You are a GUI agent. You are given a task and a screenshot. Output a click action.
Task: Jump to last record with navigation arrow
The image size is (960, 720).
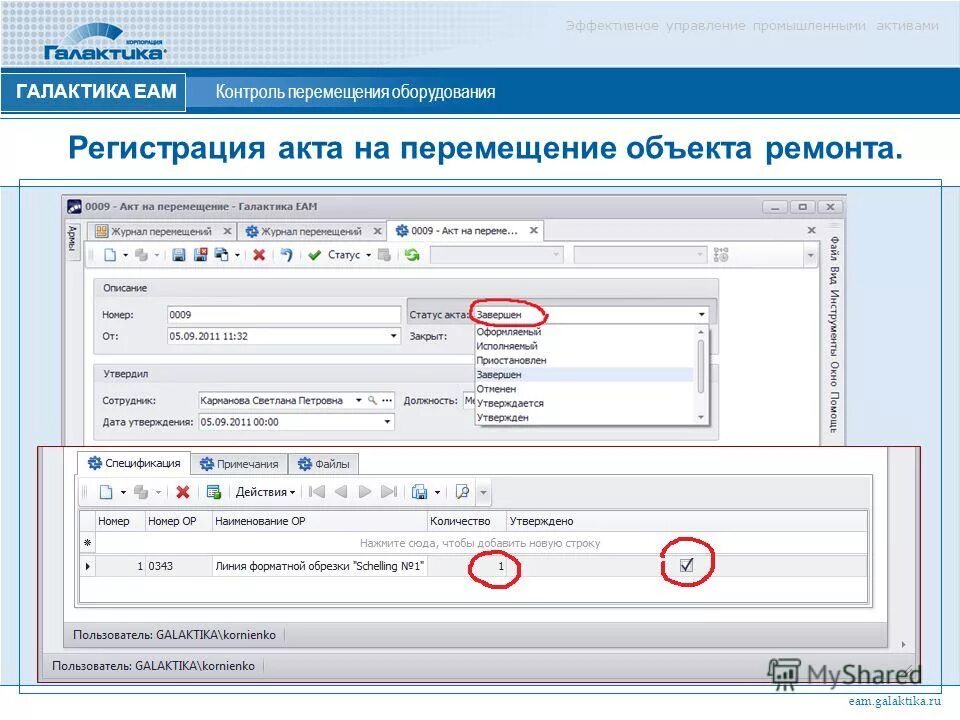[390, 492]
